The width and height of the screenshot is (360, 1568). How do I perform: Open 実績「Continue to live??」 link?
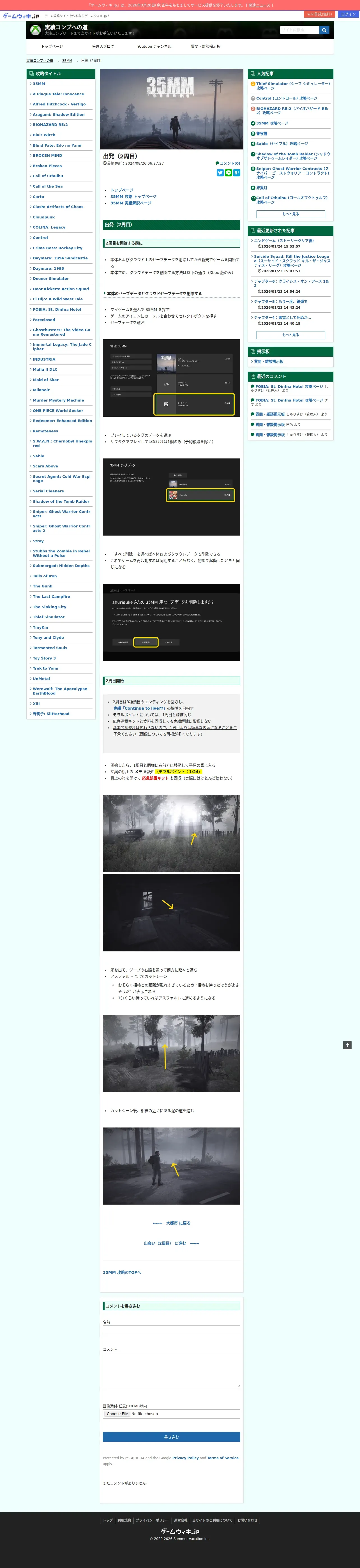pos(140,709)
